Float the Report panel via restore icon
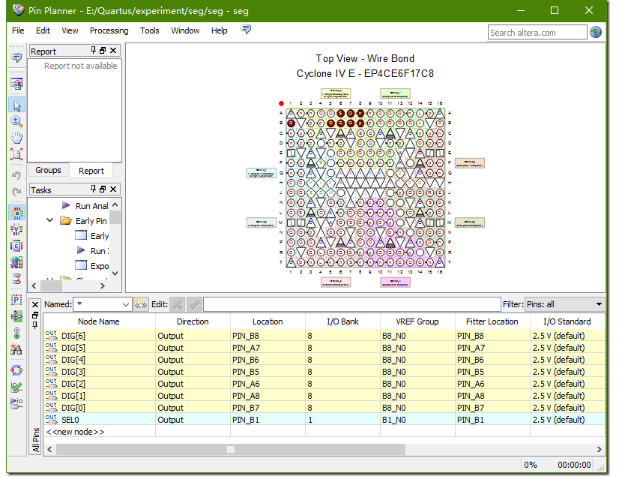The image size is (633, 477). tap(103, 50)
